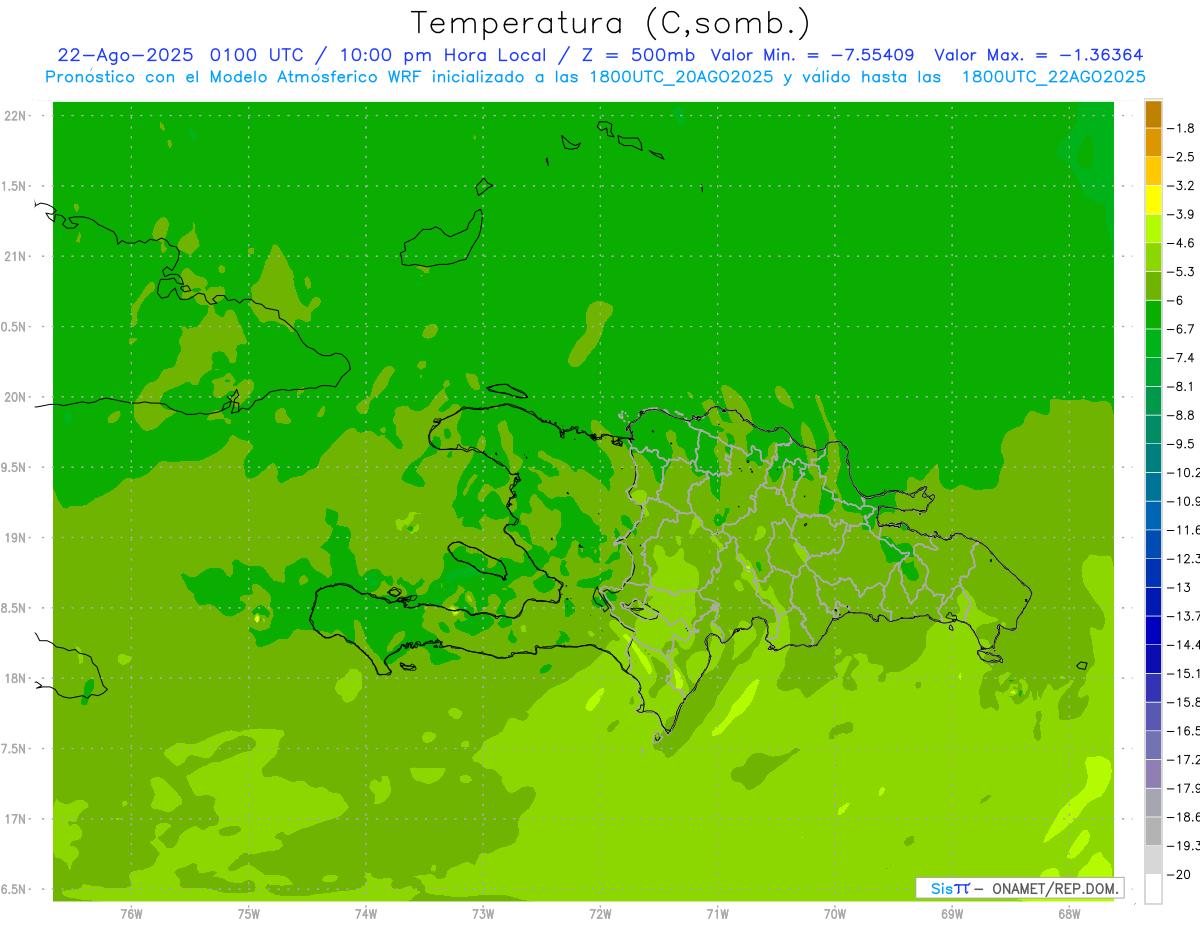Click the "68W" longitude label

[1069, 913]
